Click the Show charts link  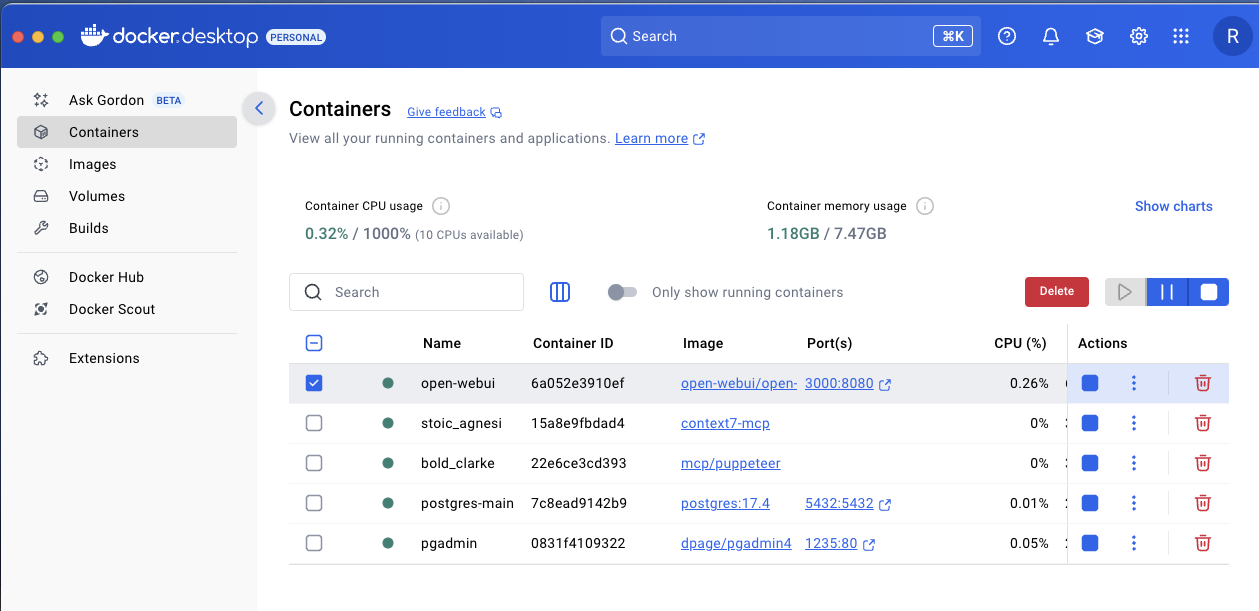tap(1173, 206)
